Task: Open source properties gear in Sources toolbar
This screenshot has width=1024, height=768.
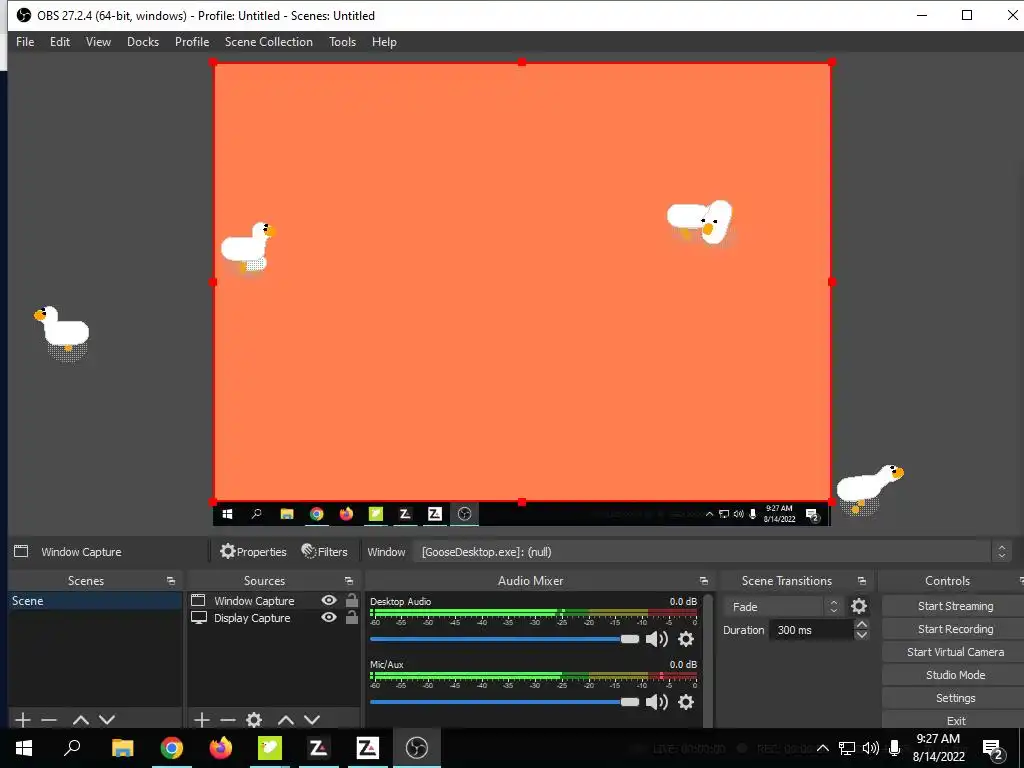Action: (254, 720)
